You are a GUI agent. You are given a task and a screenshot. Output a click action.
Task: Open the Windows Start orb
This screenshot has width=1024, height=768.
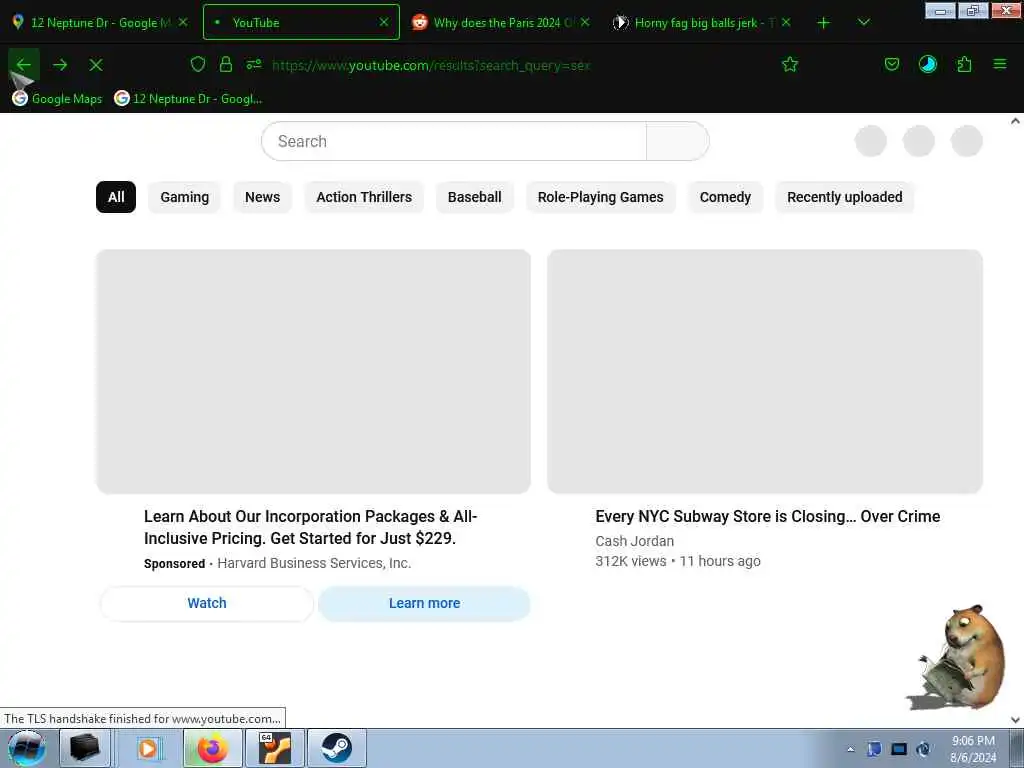[x=27, y=748]
